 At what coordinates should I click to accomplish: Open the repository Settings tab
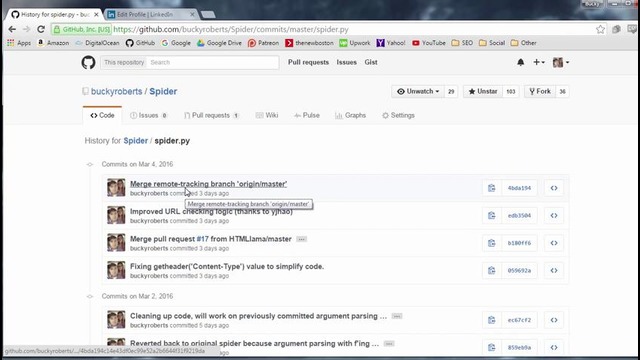click(398, 116)
